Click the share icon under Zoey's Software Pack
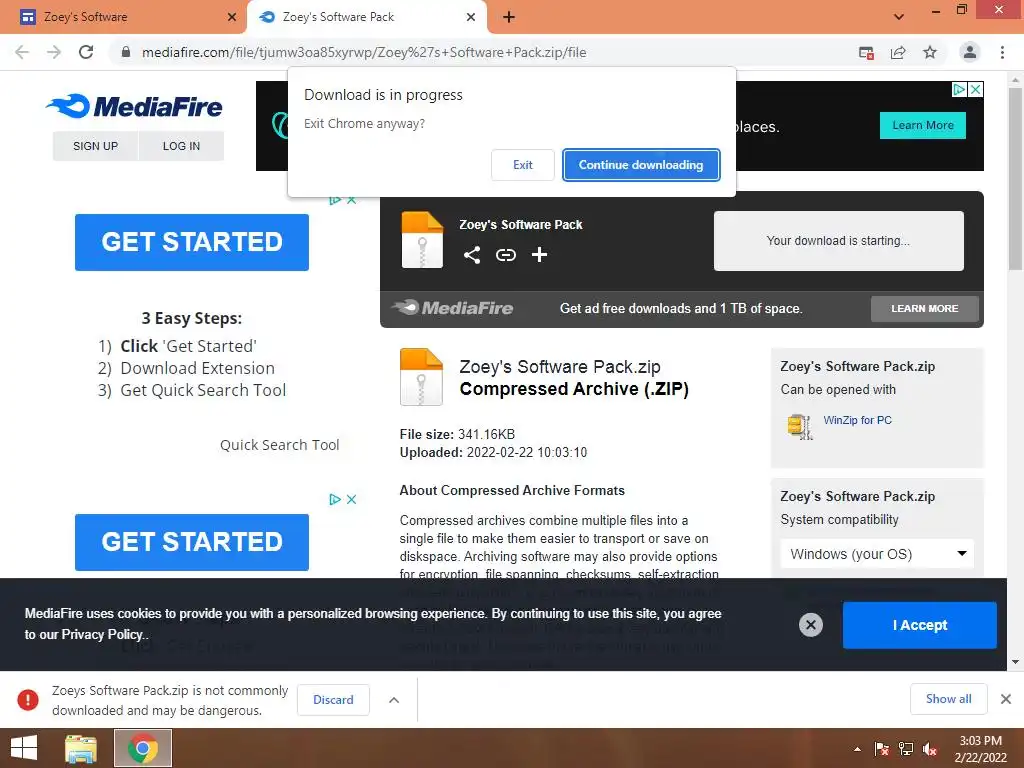Viewport: 1024px width, 768px height. tap(472, 255)
